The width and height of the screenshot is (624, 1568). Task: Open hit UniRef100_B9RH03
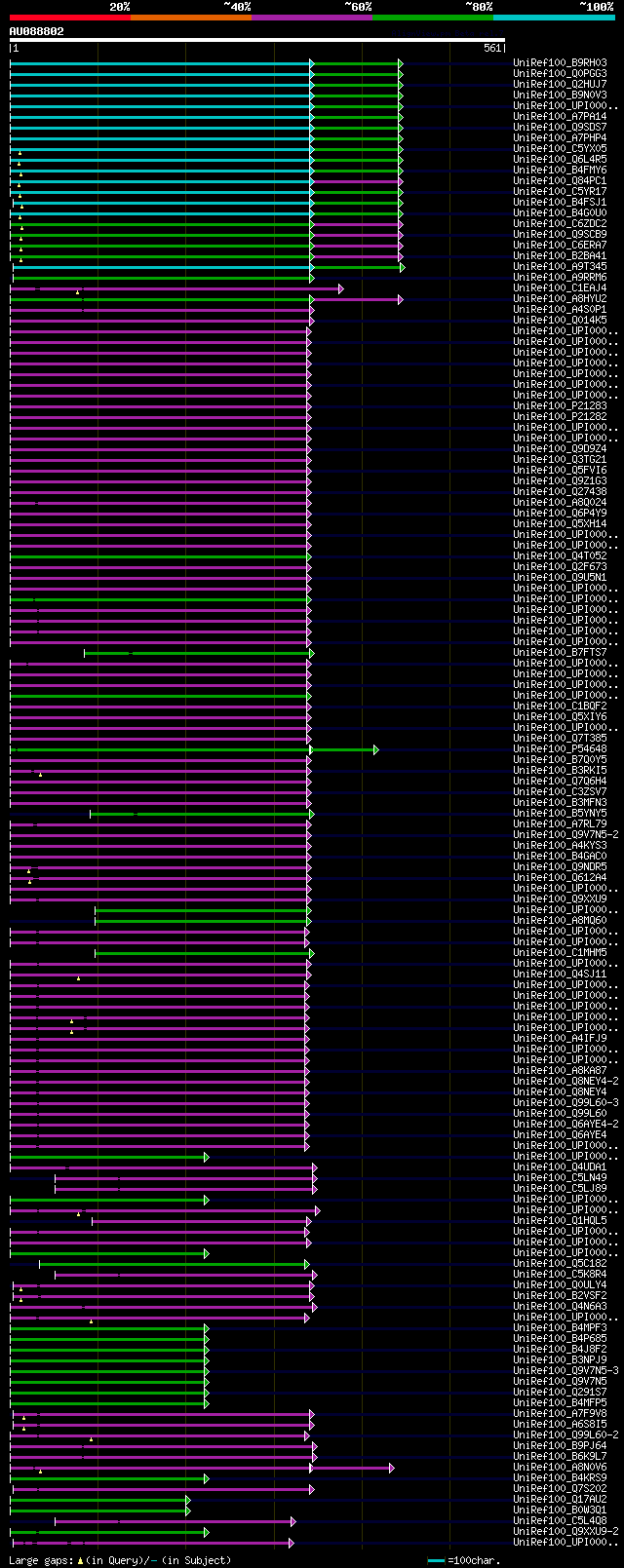561,62
